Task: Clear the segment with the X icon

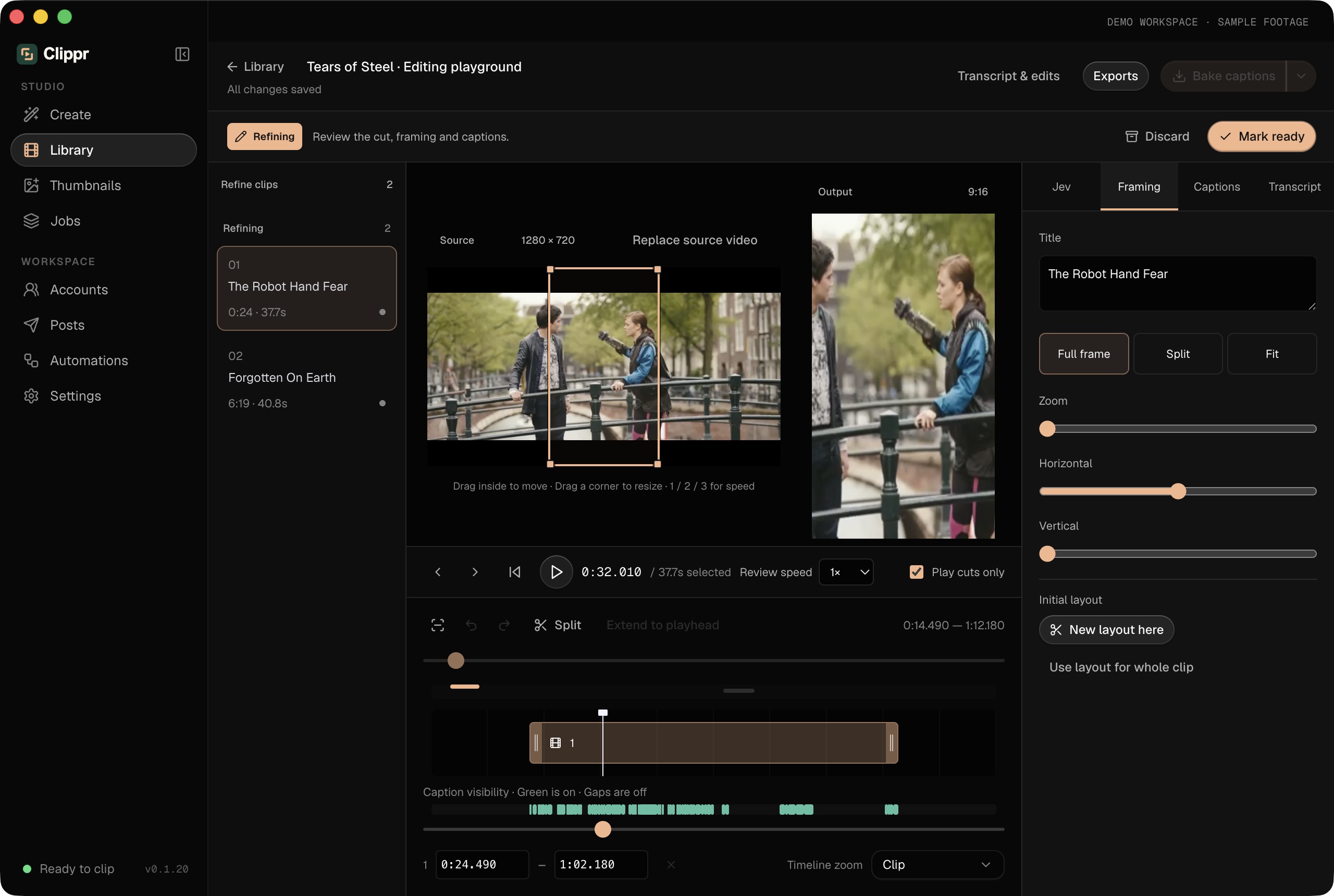Action: coord(671,865)
